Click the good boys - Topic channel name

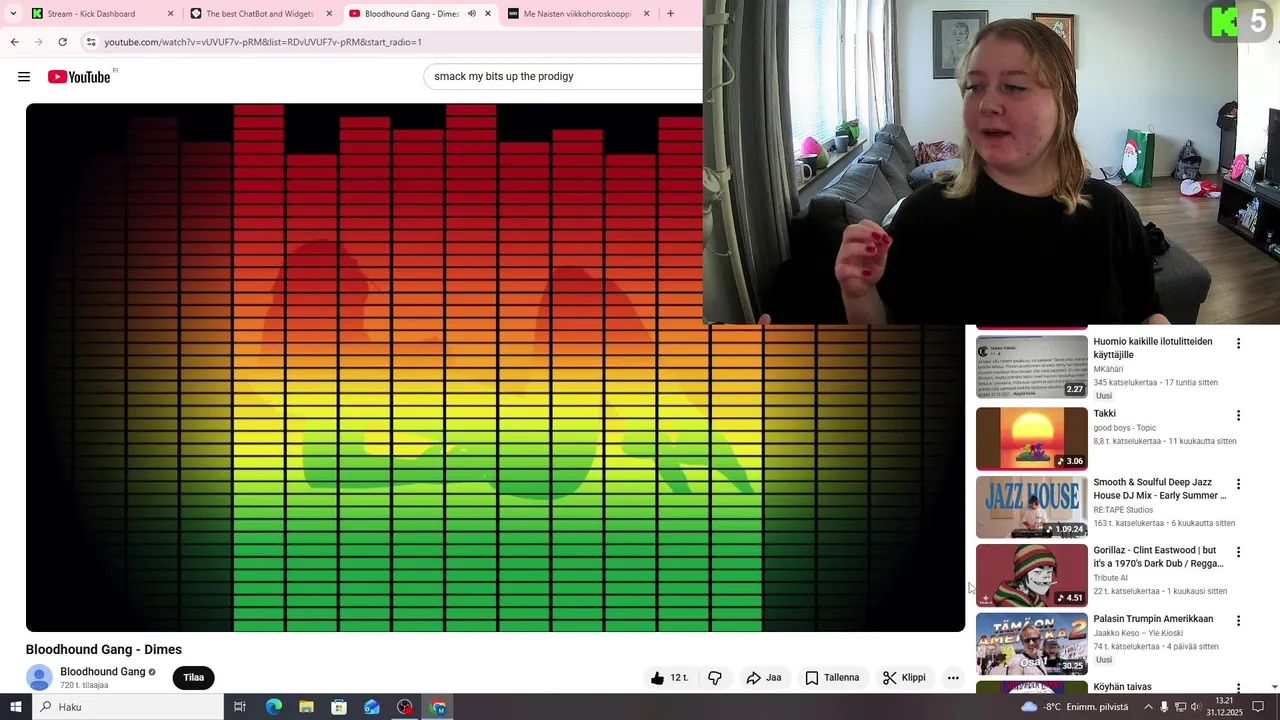pos(1124,428)
